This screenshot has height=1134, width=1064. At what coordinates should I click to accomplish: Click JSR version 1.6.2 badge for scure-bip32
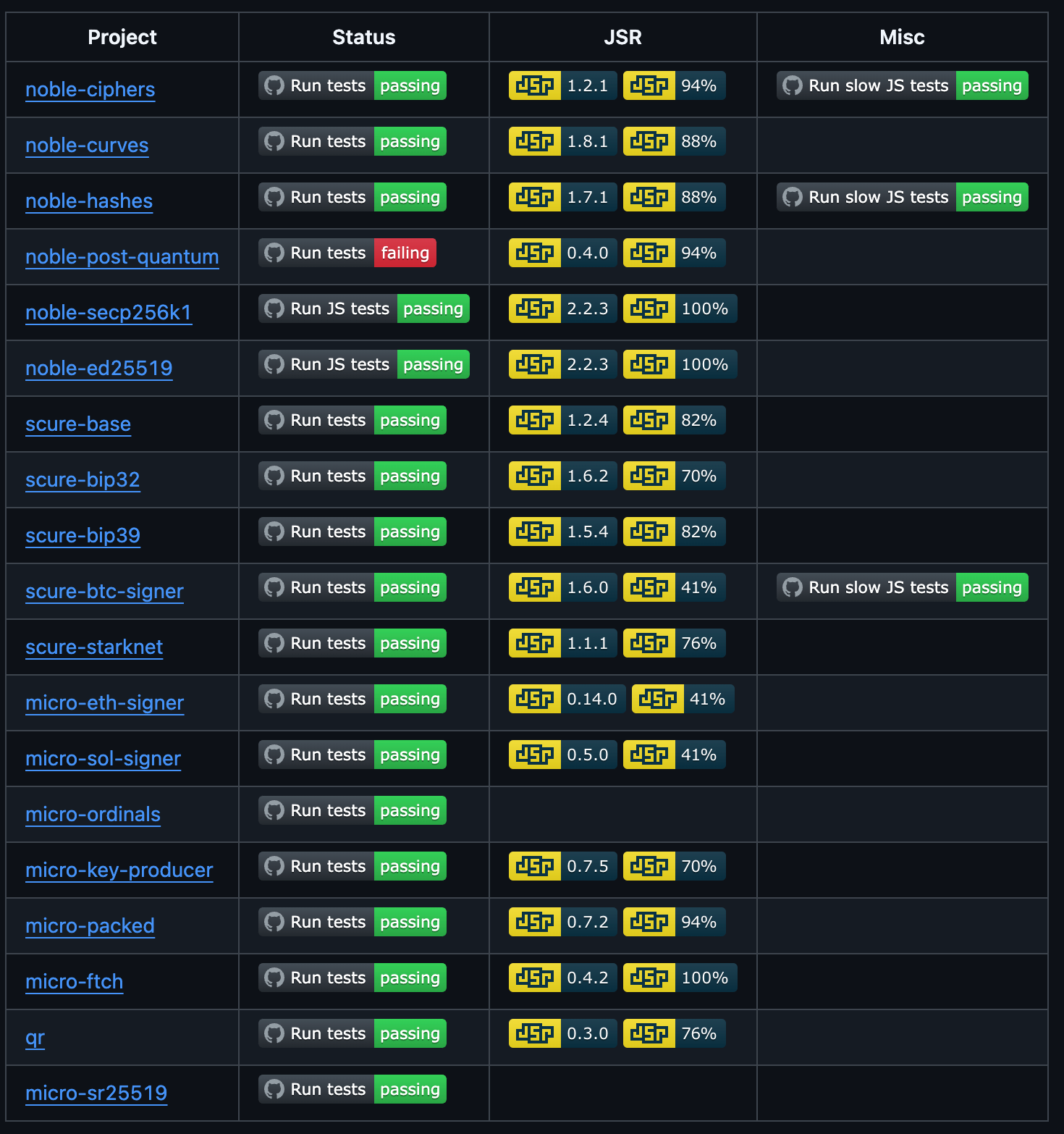click(x=563, y=476)
